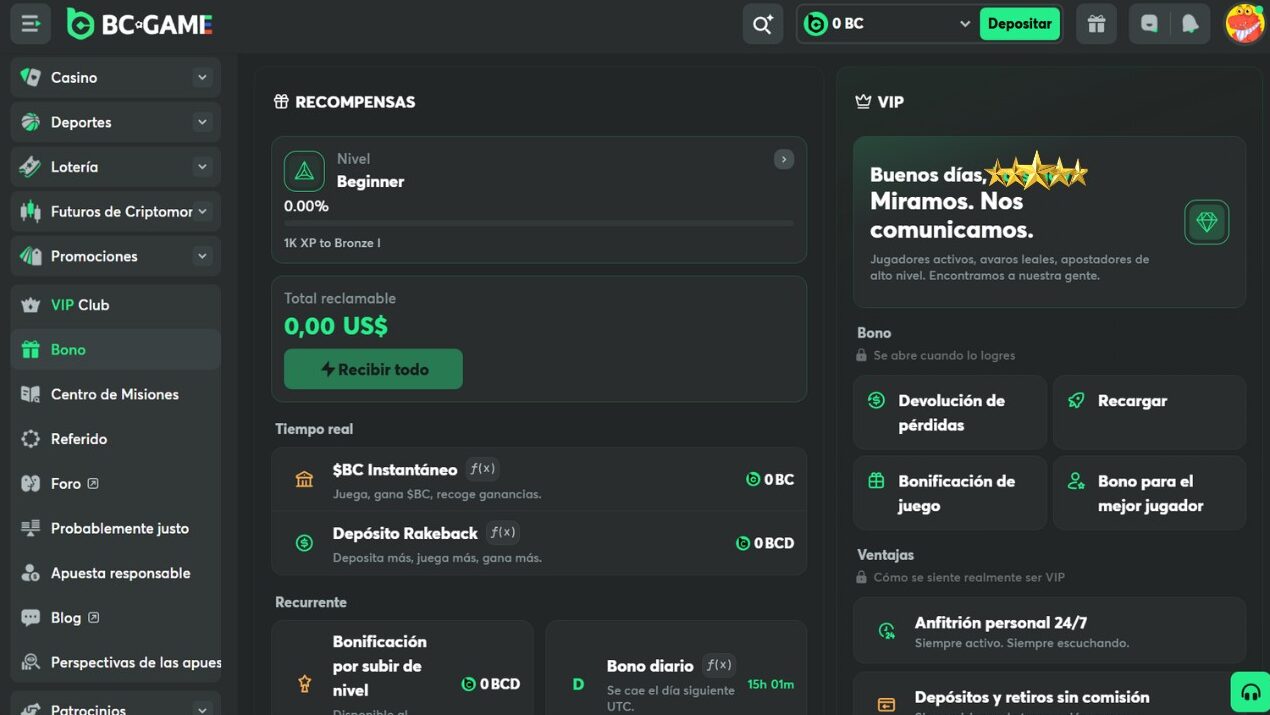The width and height of the screenshot is (1270, 715).
Task: Click the f(x) icon beside $BC Instantáneo
Action: (x=482, y=469)
